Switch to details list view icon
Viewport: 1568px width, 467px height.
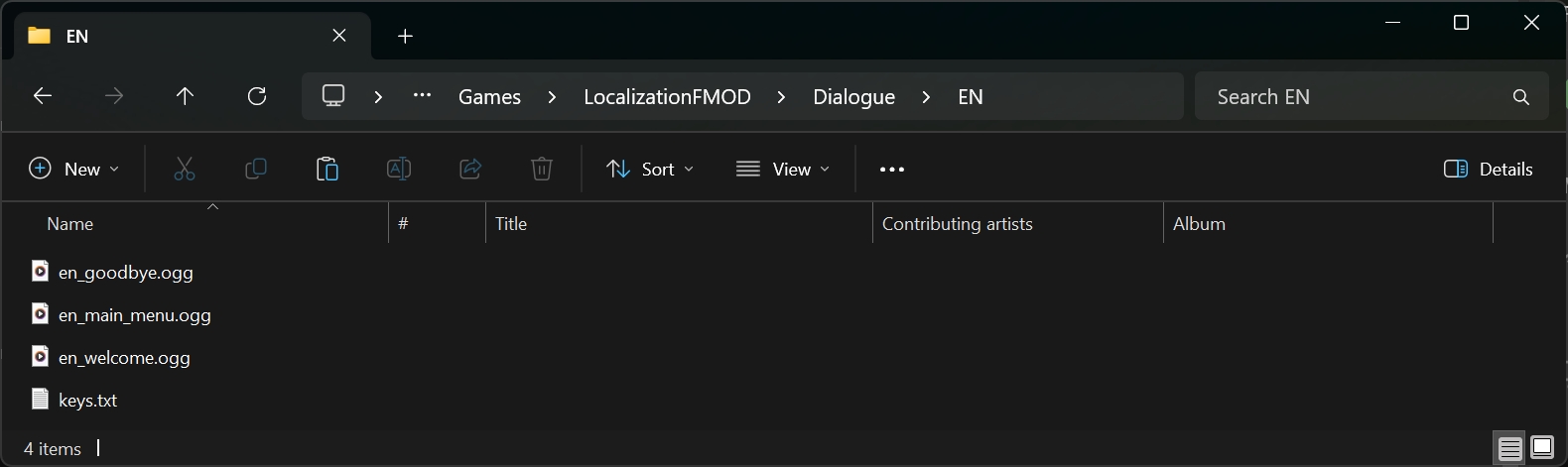click(1510, 449)
